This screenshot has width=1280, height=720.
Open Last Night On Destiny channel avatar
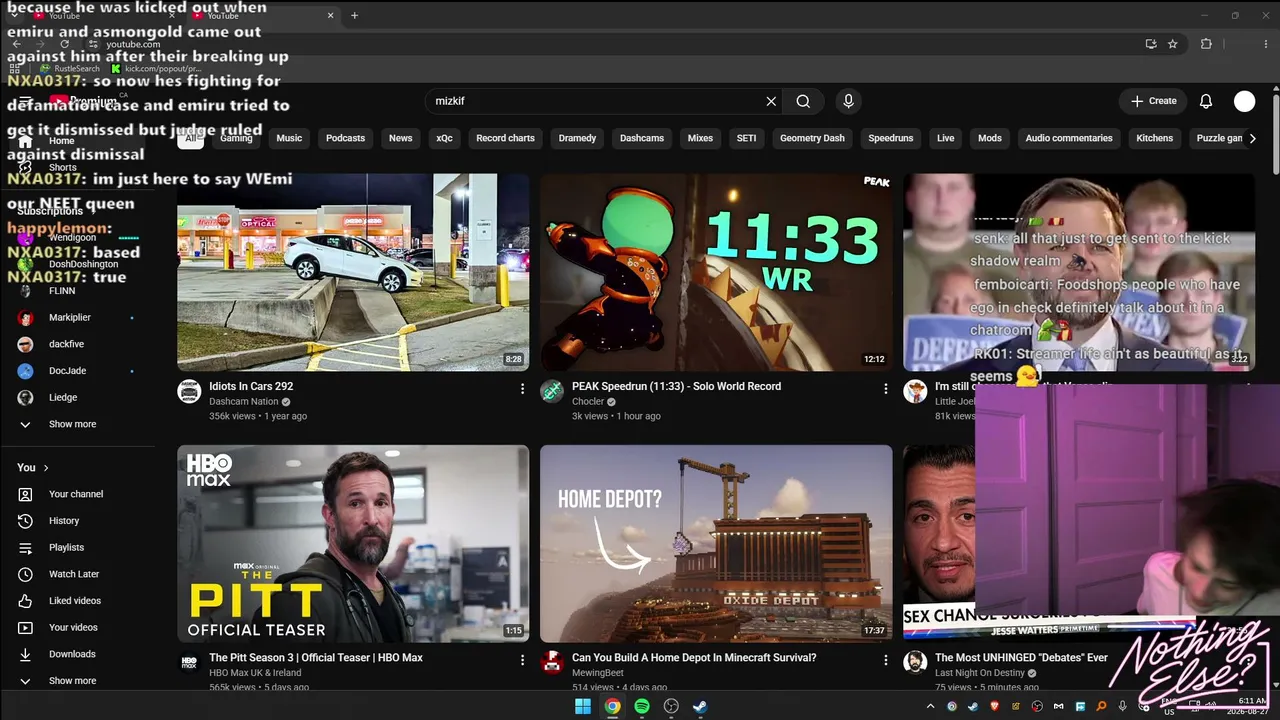(915, 663)
